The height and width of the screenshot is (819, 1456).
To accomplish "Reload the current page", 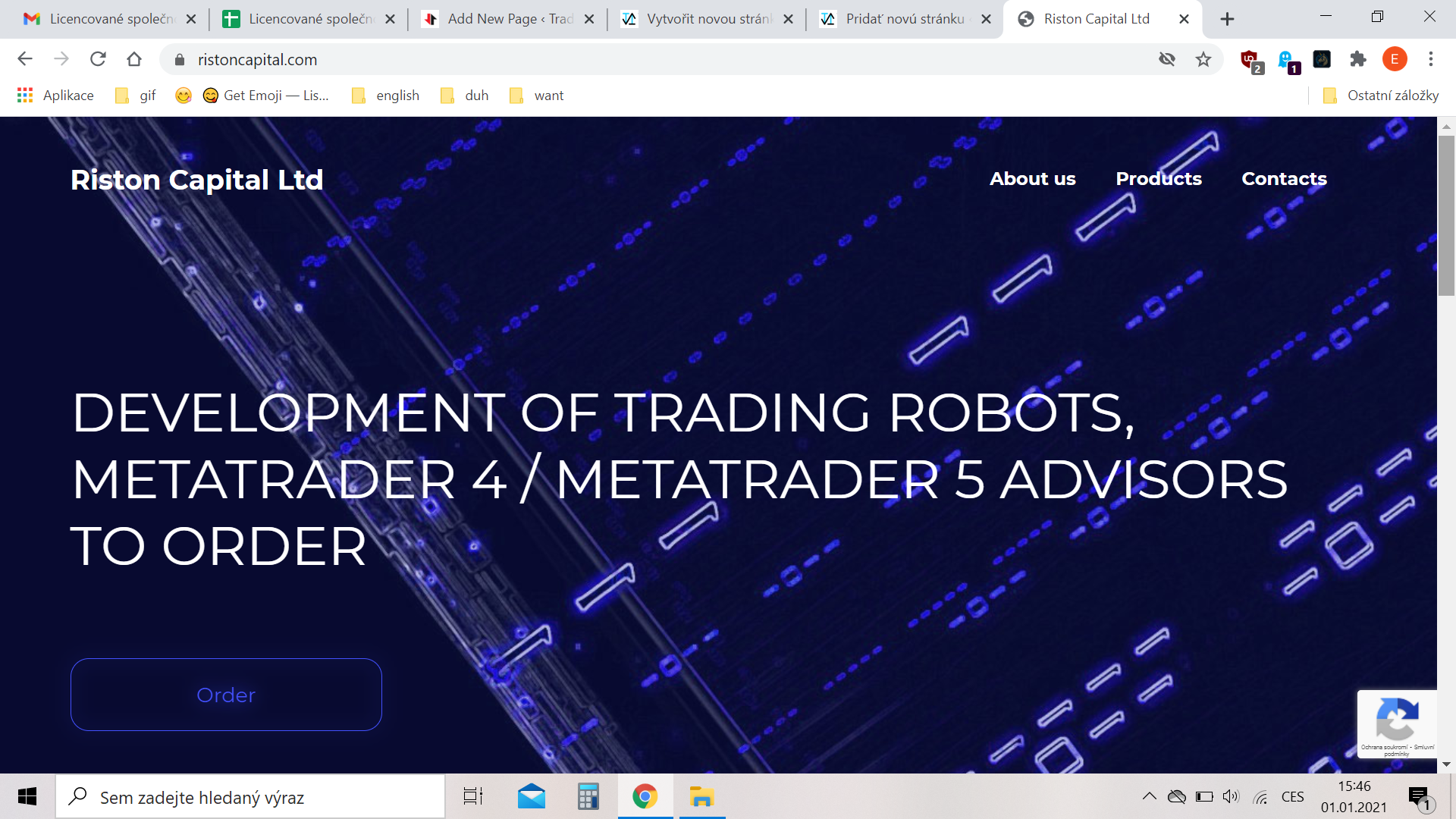I will pos(98,59).
